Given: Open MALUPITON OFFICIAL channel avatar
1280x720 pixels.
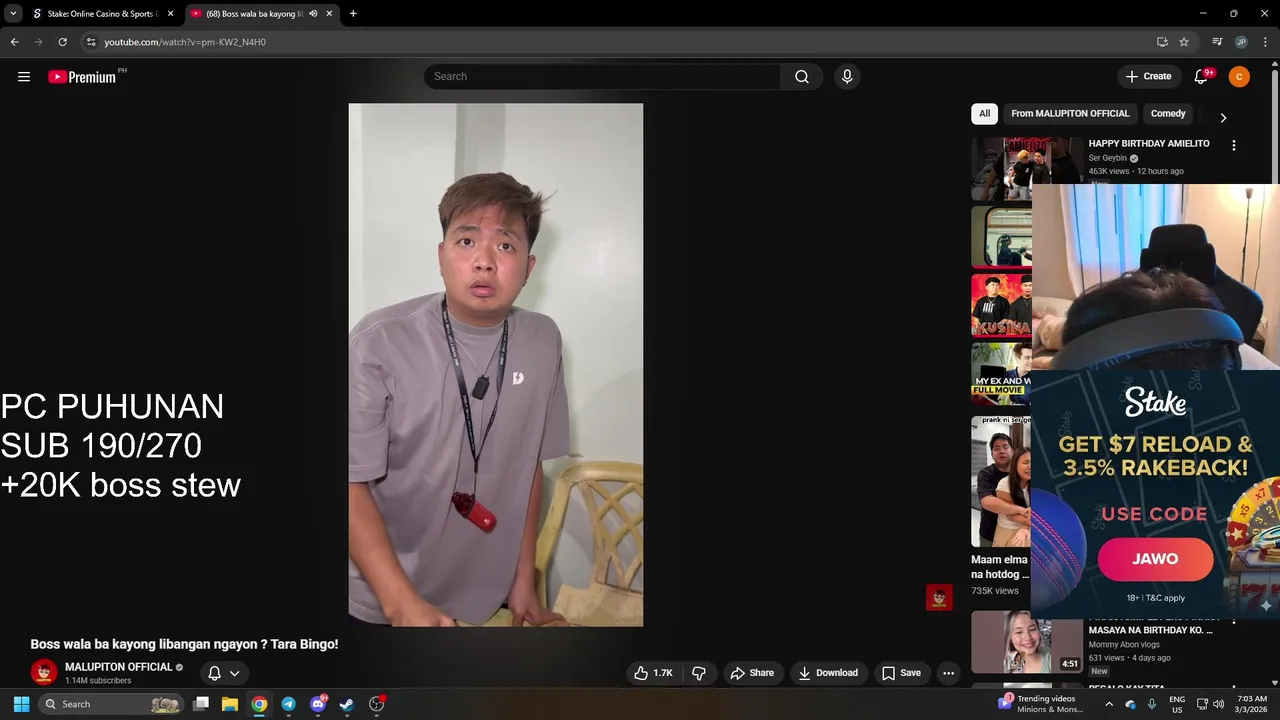Looking at the screenshot, I should coord(43,673).
